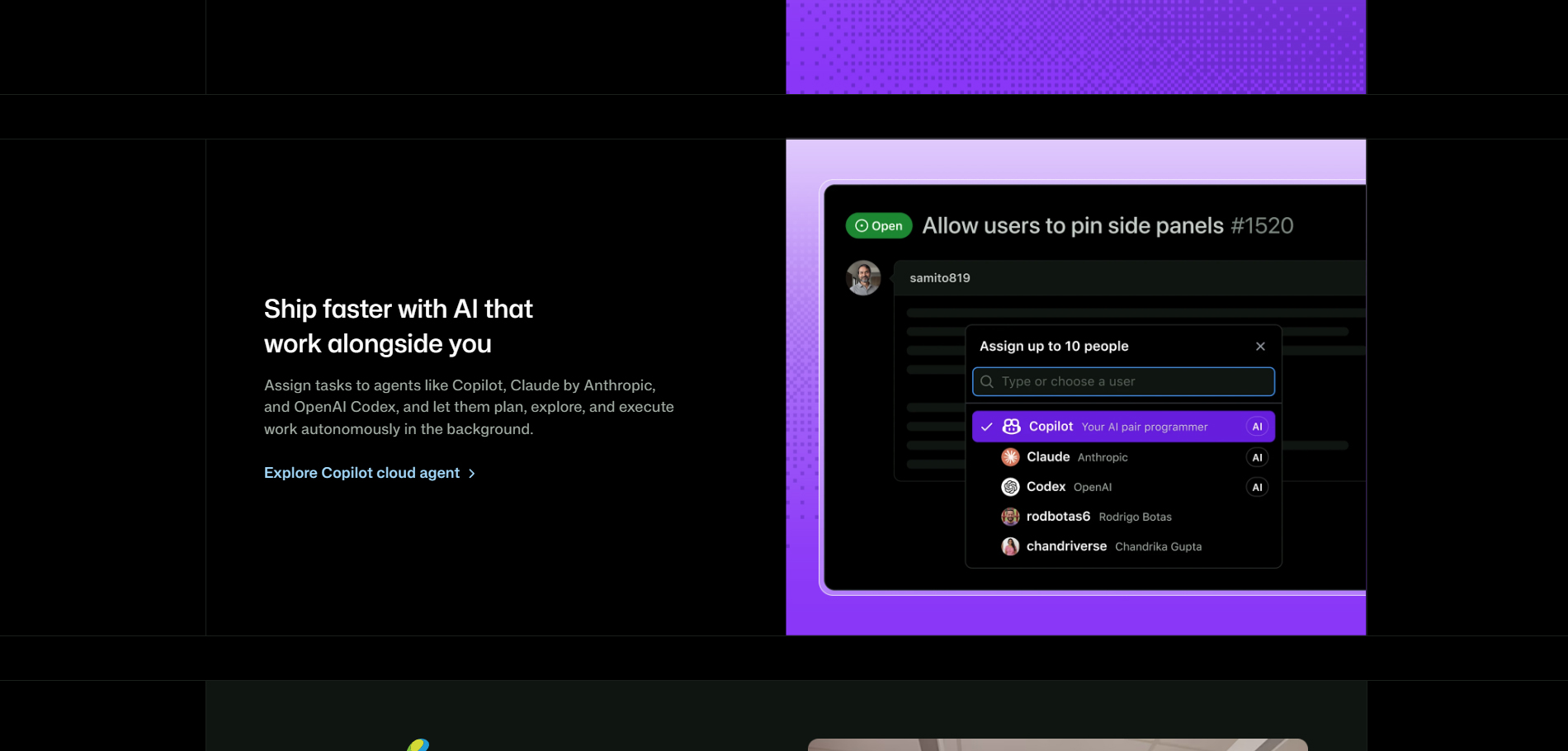Image resolution: width=1568 pixels, height=751 pixels.
Task: Click rodbotas6's avatar
Action: click(1010, 517)
